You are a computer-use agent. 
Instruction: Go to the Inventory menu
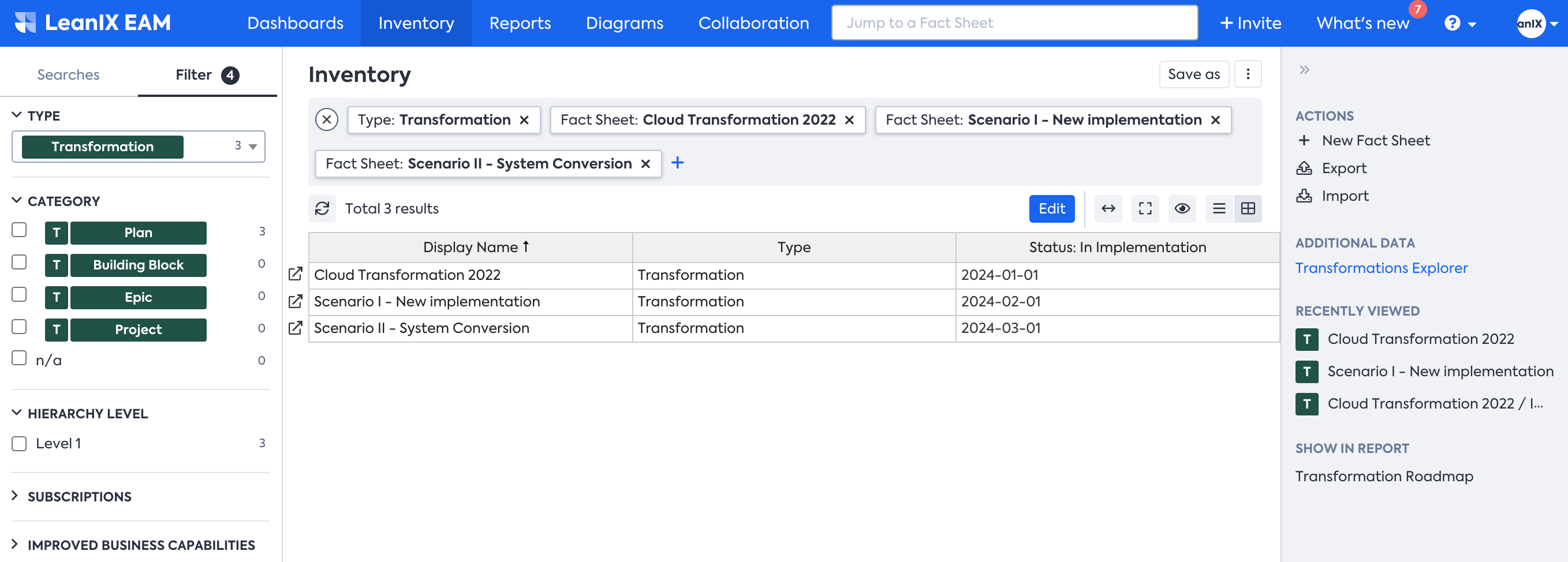(416, 23)
